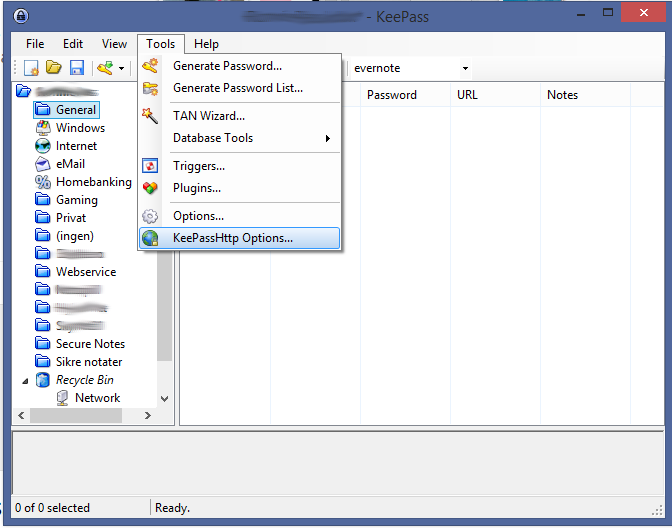This screenshot has width=672, height=528.
Task: Click the Triggers menu icon
Action: 150,166
